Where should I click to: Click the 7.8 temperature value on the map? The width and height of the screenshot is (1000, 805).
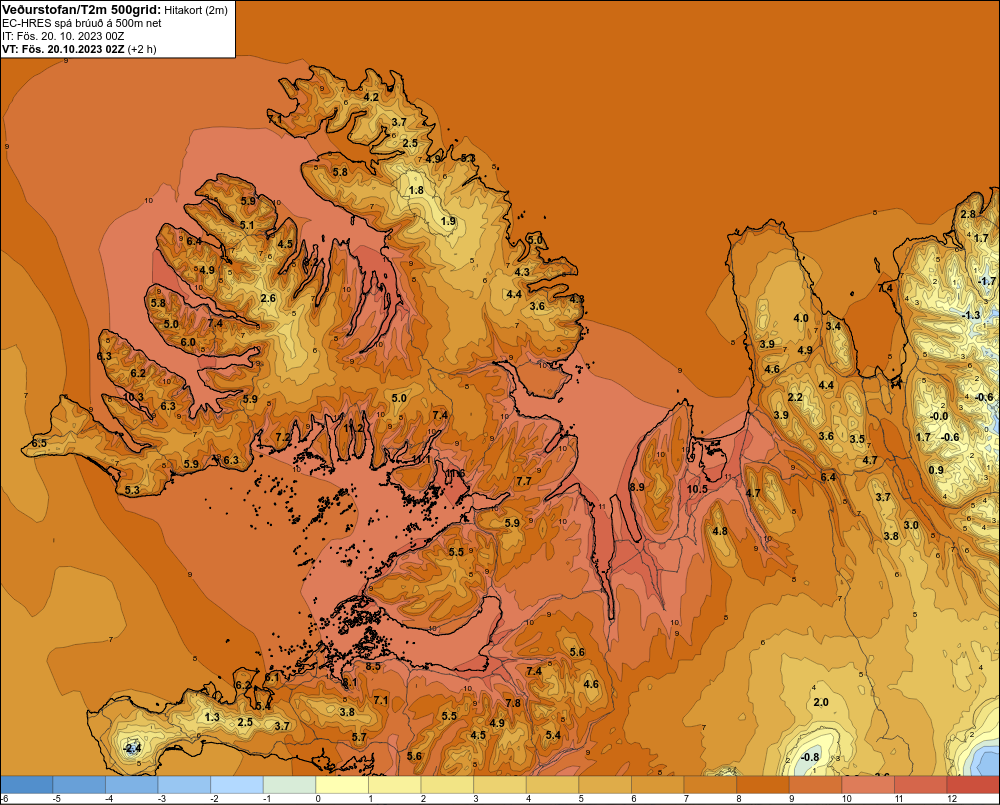point(513,703)
